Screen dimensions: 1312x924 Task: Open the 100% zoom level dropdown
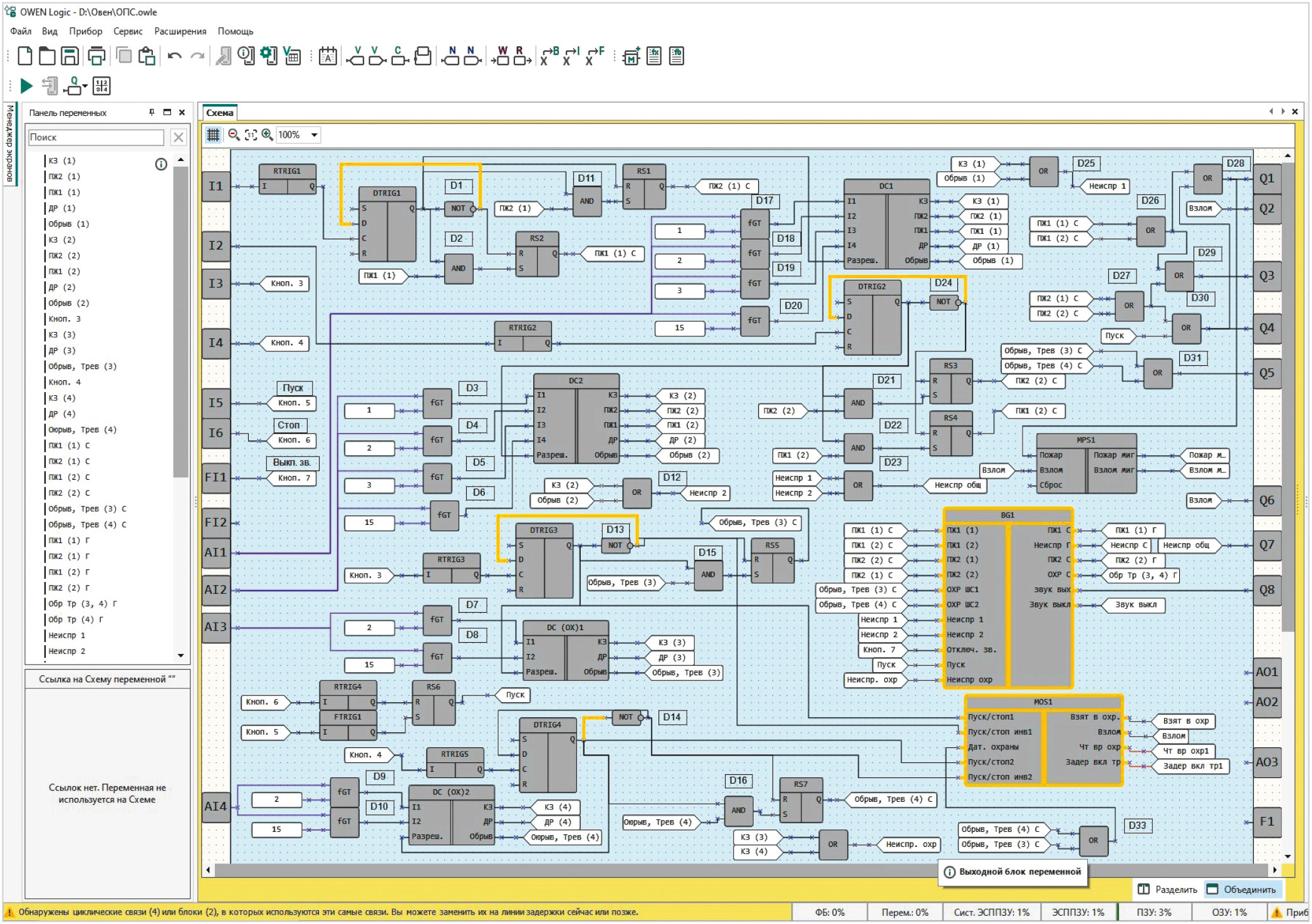click(315, 135)
